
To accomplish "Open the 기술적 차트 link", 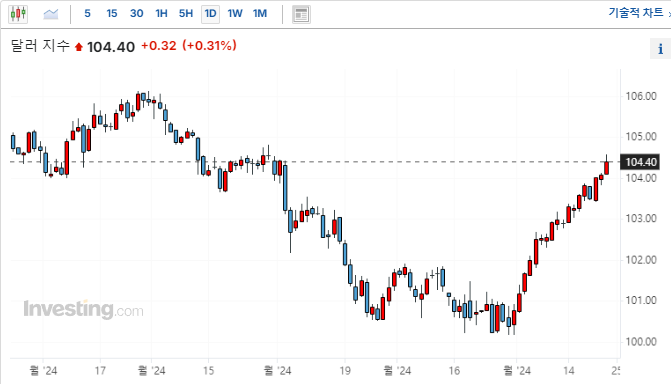I will pos(636,12).
